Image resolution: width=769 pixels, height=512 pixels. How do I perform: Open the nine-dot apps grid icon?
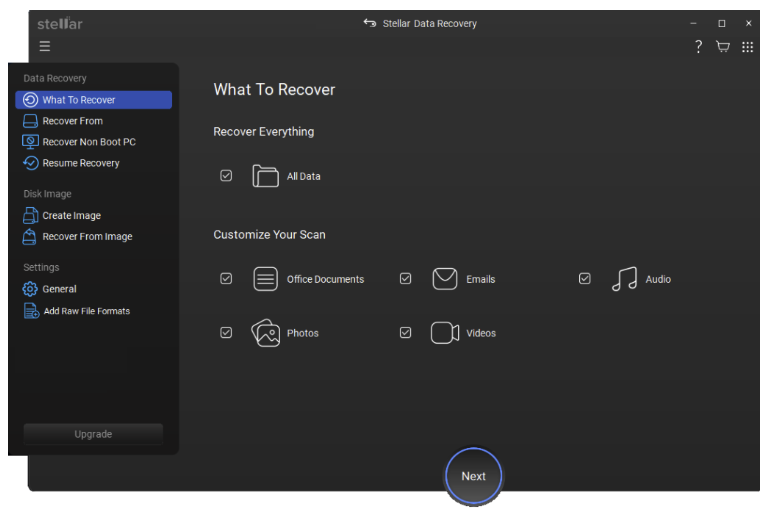tap(748, 47)
